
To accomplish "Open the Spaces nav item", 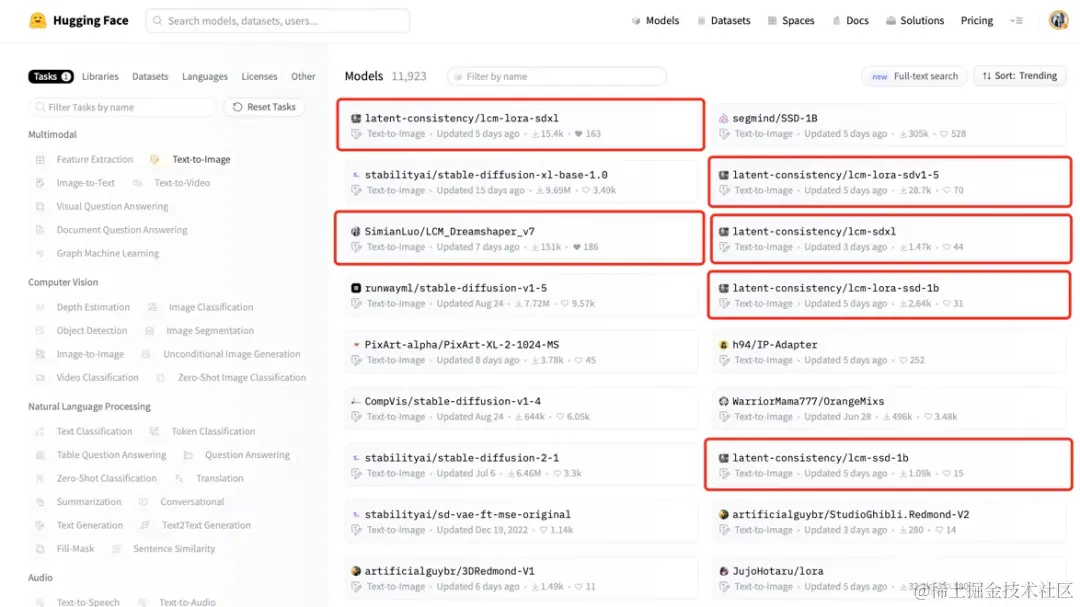I will (x=791, y=21).
